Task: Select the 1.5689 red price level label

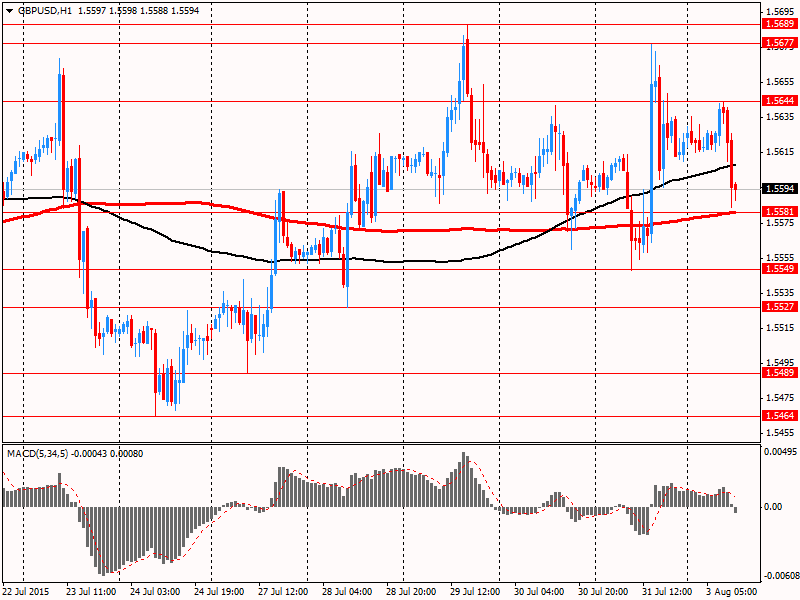Action: click(x=778, y=23)
